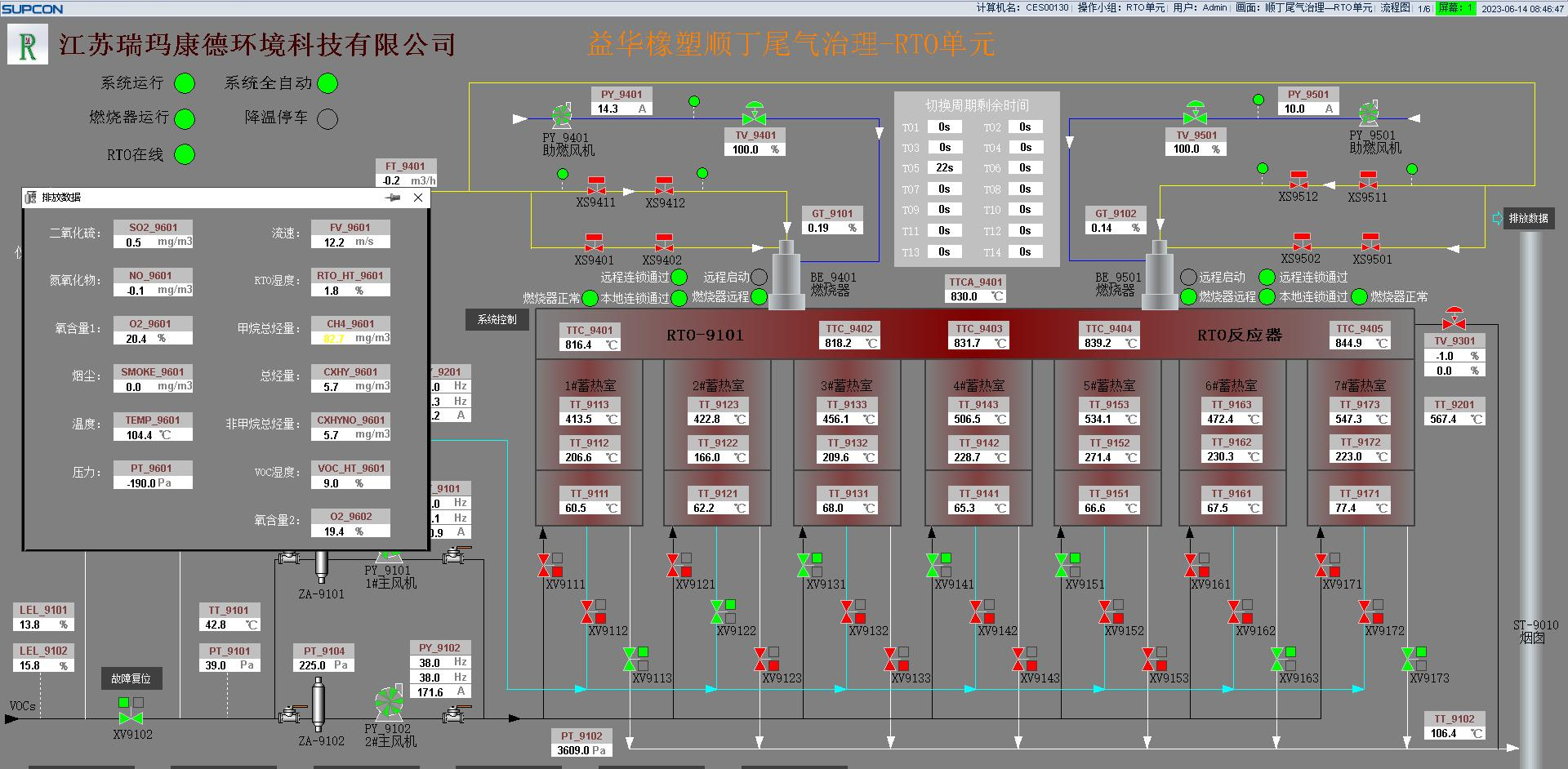1568x769 pixels.
Task: Click the 屏幕: 1 indicator in title bar
Action: click(x=1456, y=7)
